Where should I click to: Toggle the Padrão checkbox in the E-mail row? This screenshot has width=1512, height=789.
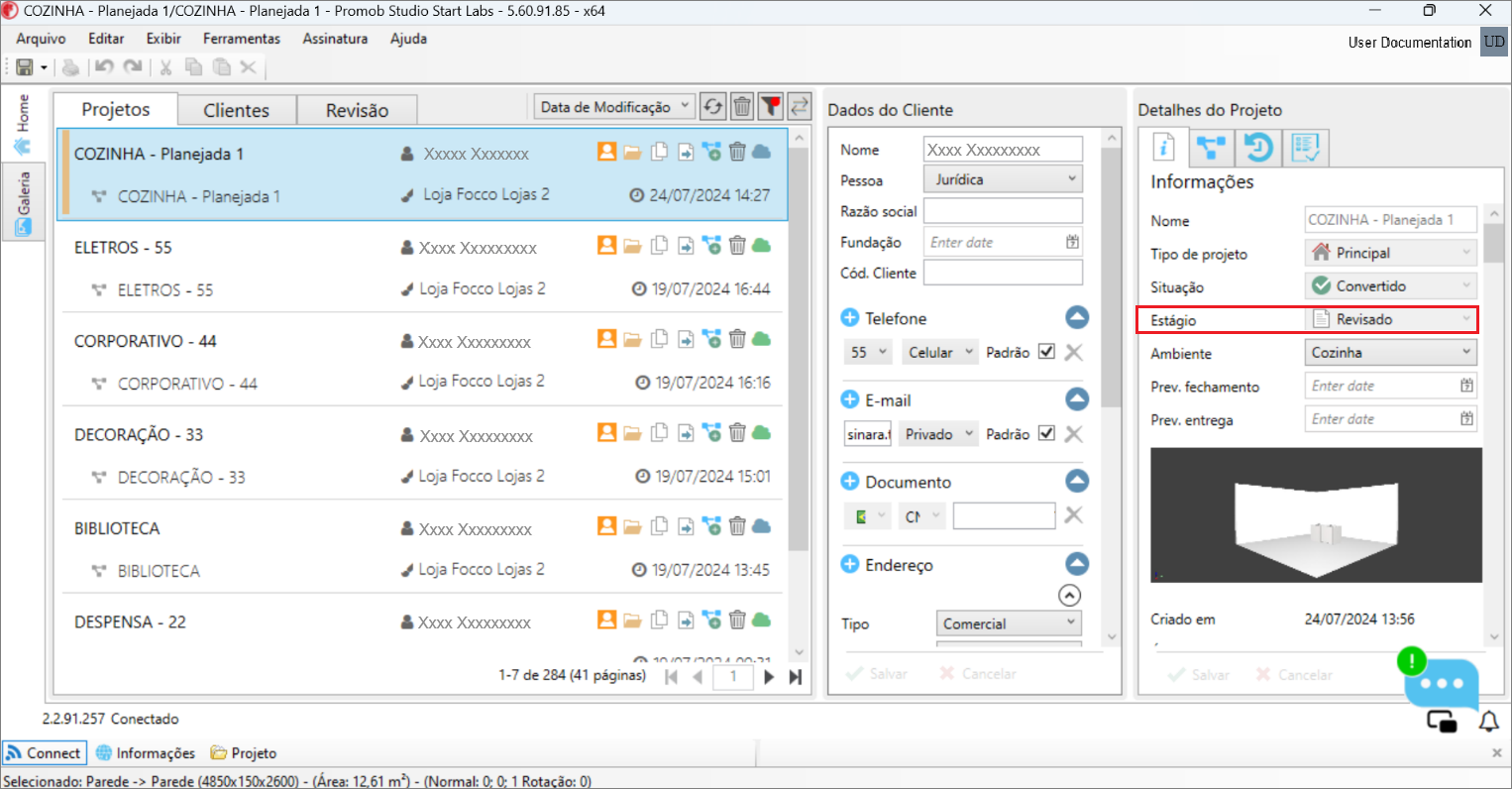point(1046,433)
